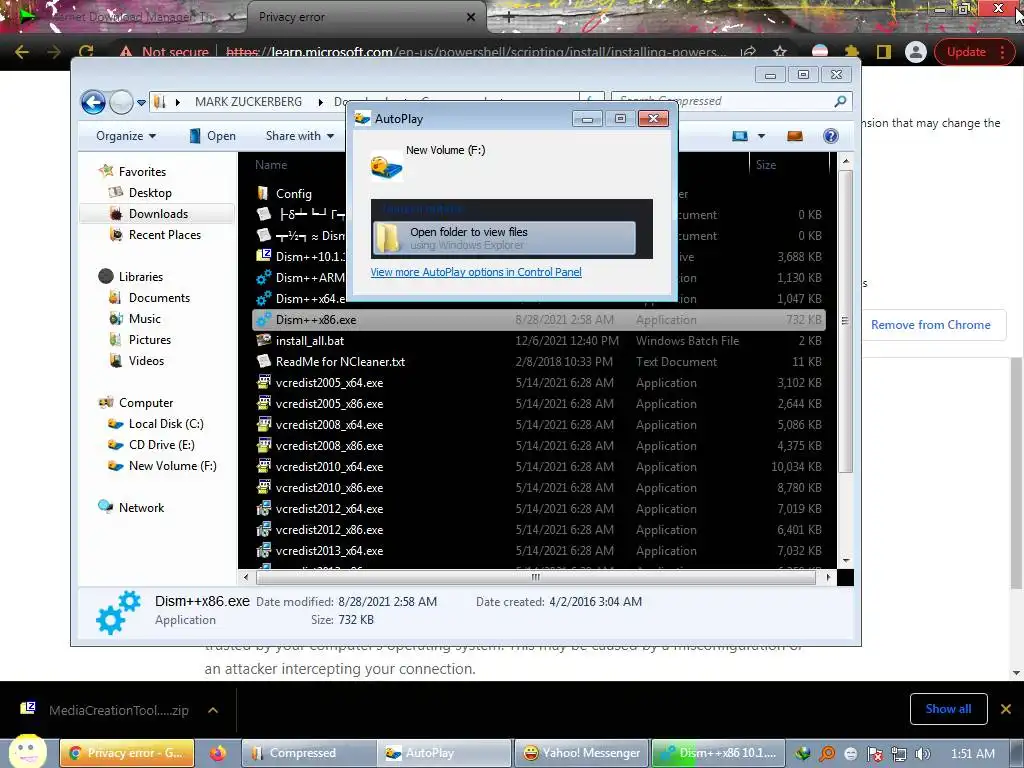Viewport: 1024px width, 768px height.
Task: Sort by the Name column header
Action: [271, 165]
